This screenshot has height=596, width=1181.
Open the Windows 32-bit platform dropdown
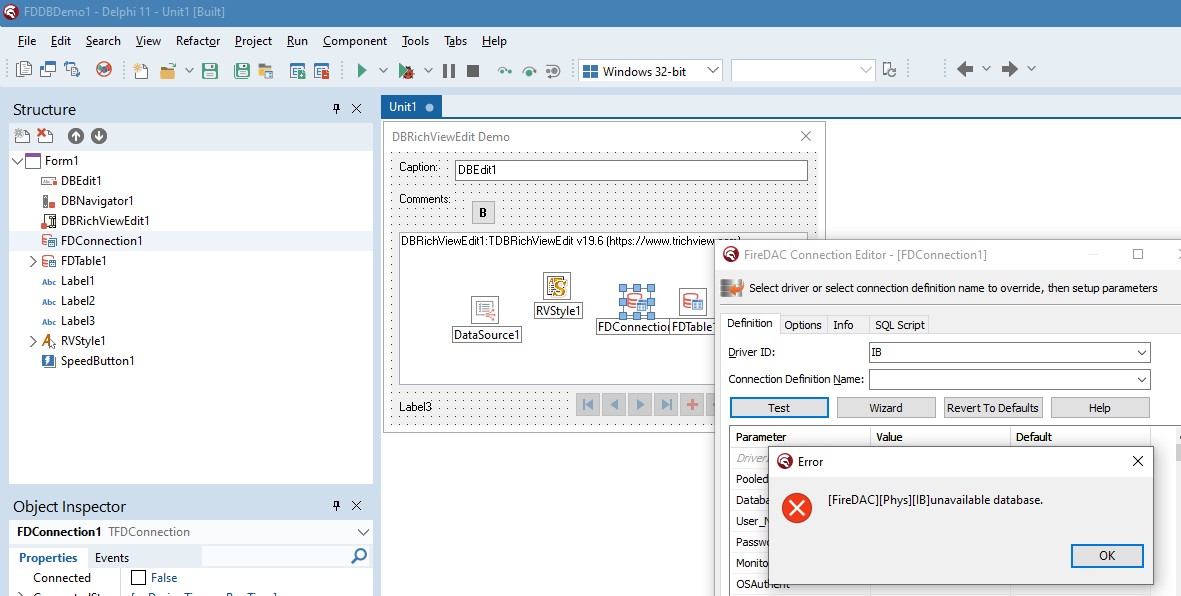click(x=713, y=71)
